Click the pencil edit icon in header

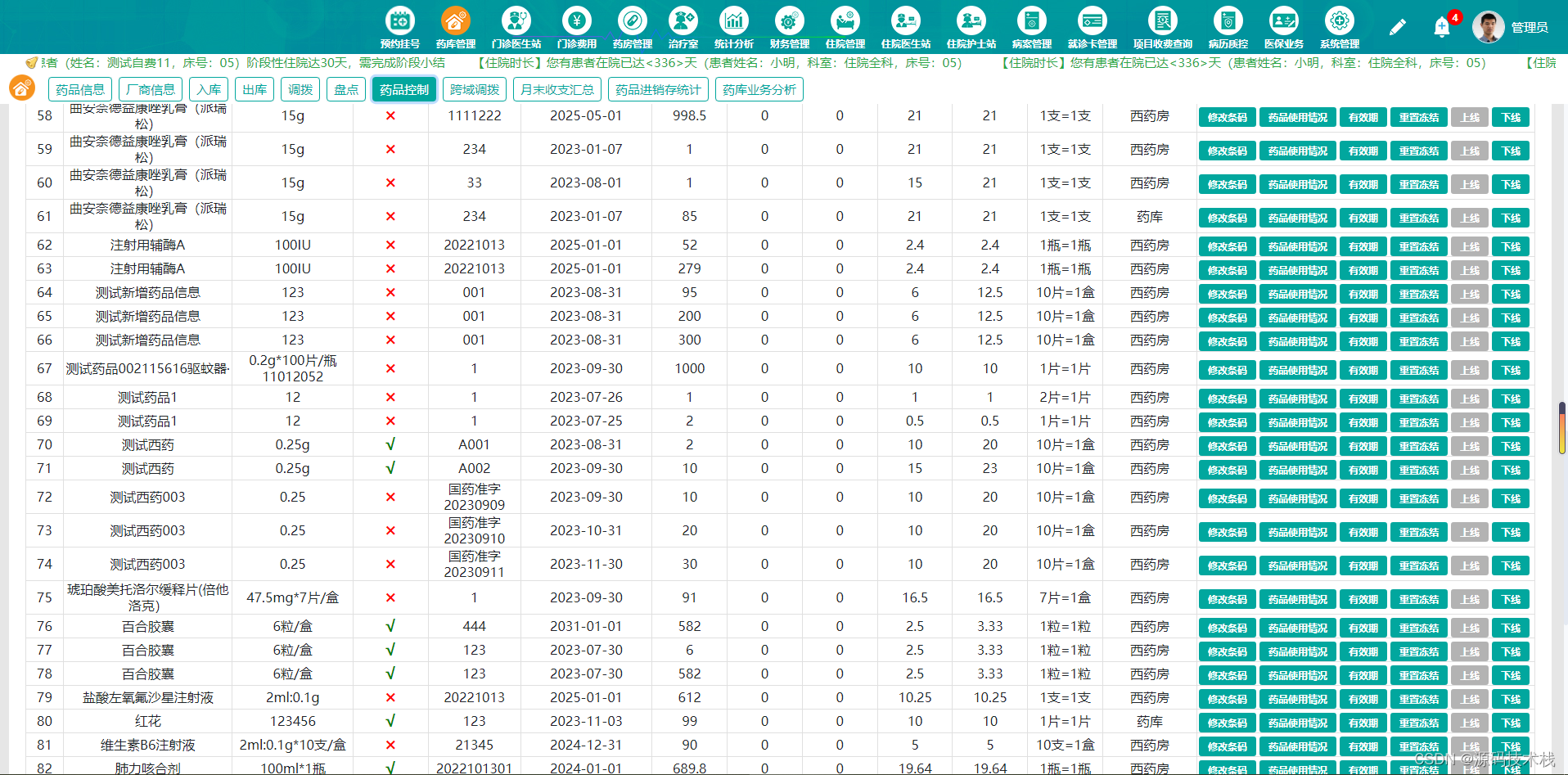click(1398, 27)
